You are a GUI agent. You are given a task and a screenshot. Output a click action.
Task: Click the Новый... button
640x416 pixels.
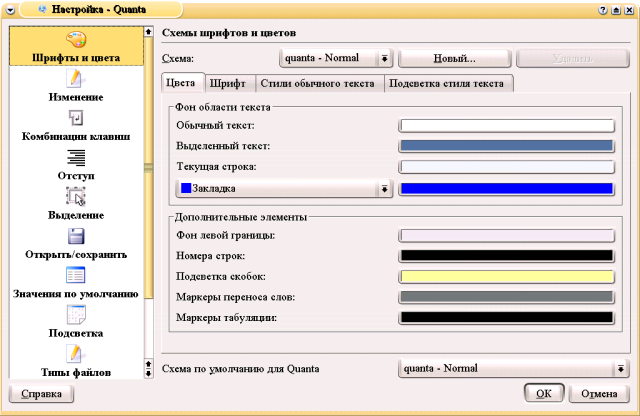[x=453, y=58]
